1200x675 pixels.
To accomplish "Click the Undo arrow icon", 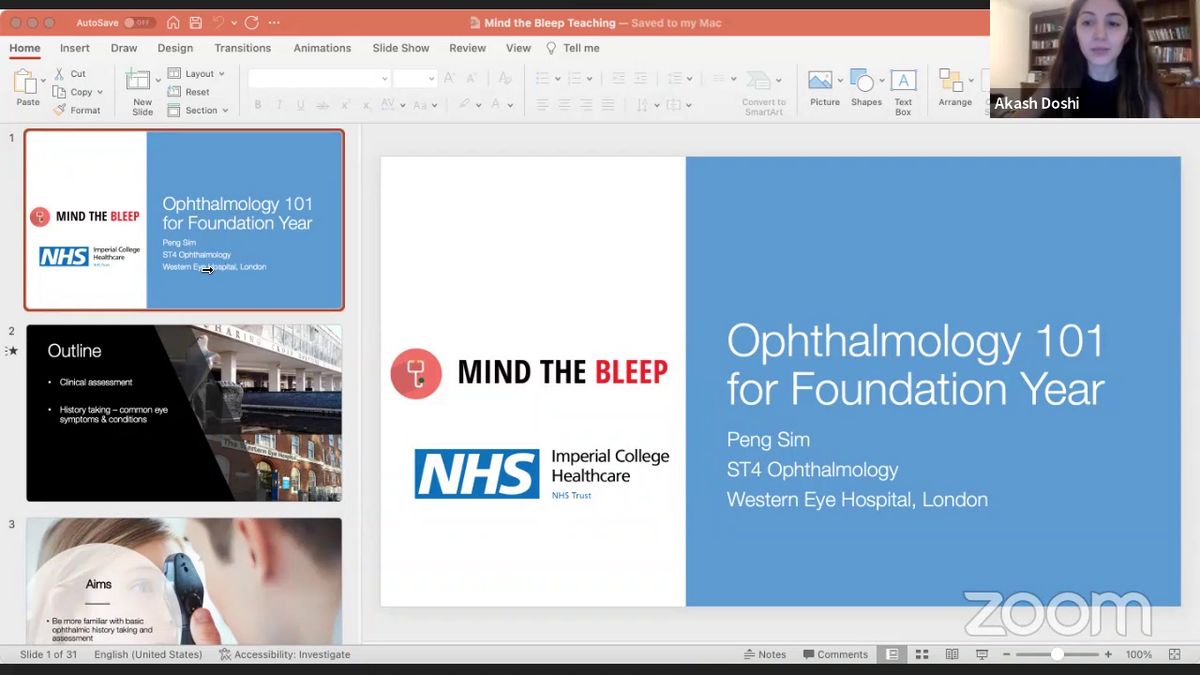I will click(218, 22).
